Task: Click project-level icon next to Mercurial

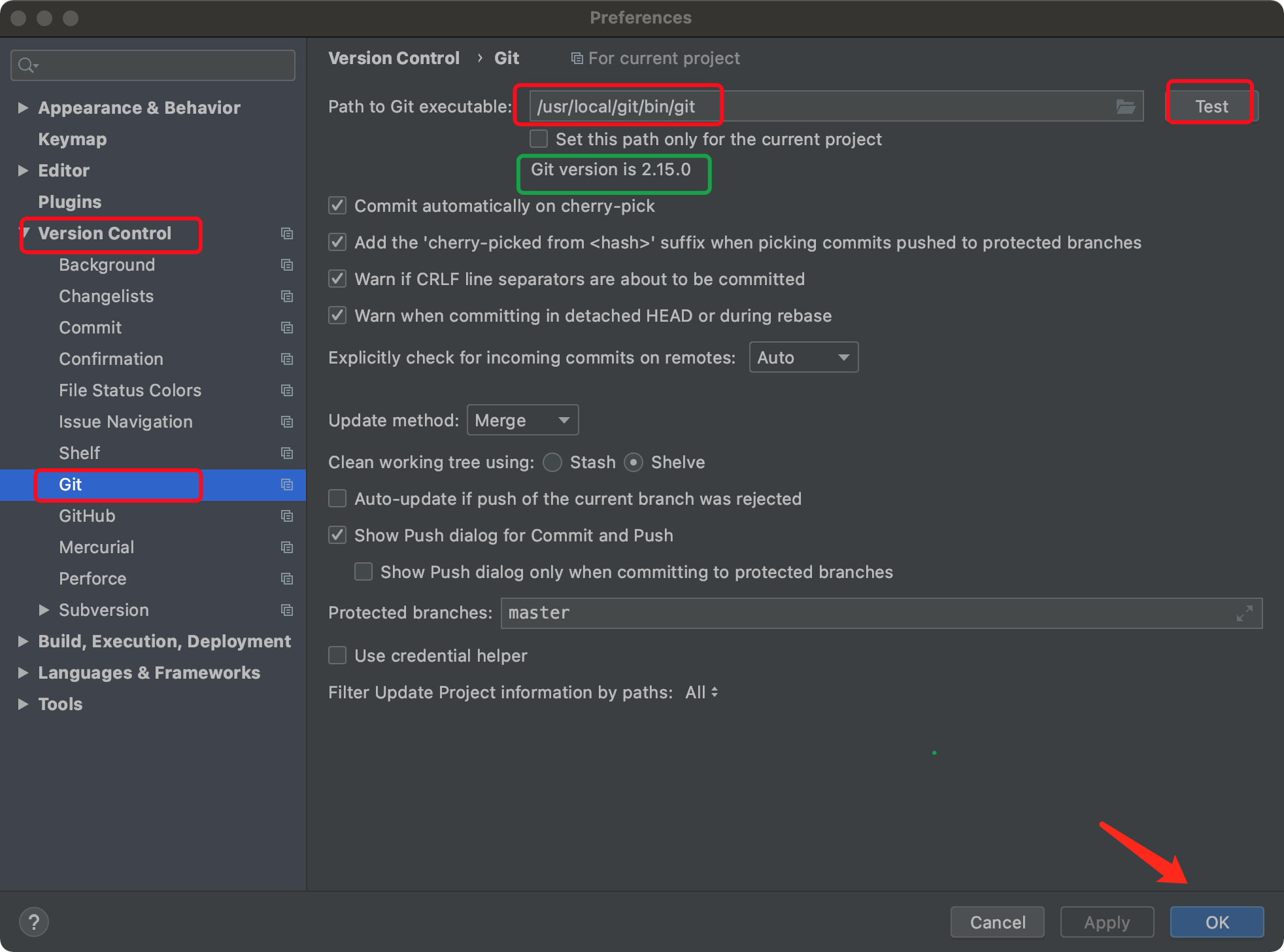Action: [286, 547]
